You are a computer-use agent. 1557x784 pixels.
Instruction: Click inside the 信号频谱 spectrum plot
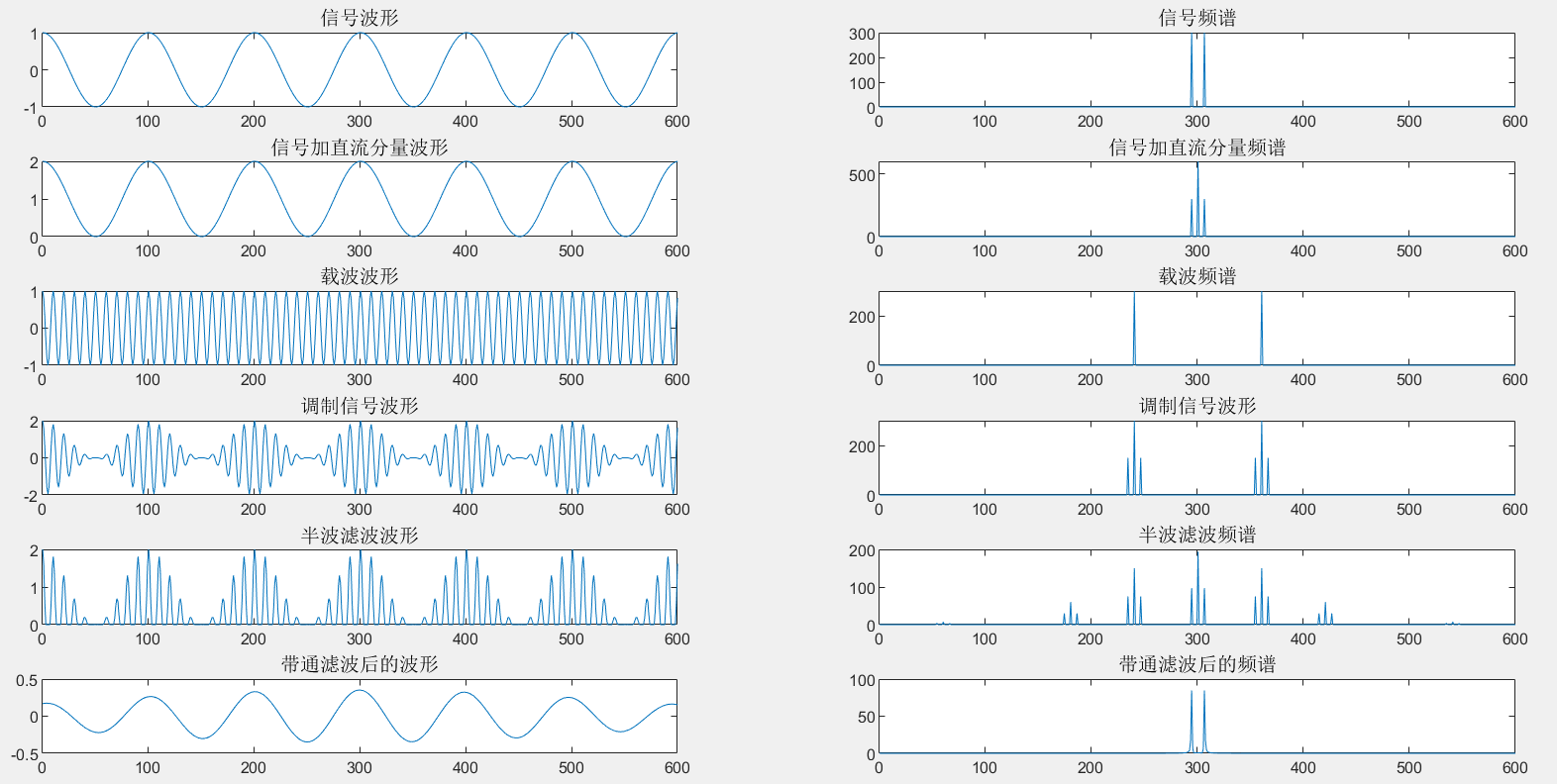[1197, 70]
